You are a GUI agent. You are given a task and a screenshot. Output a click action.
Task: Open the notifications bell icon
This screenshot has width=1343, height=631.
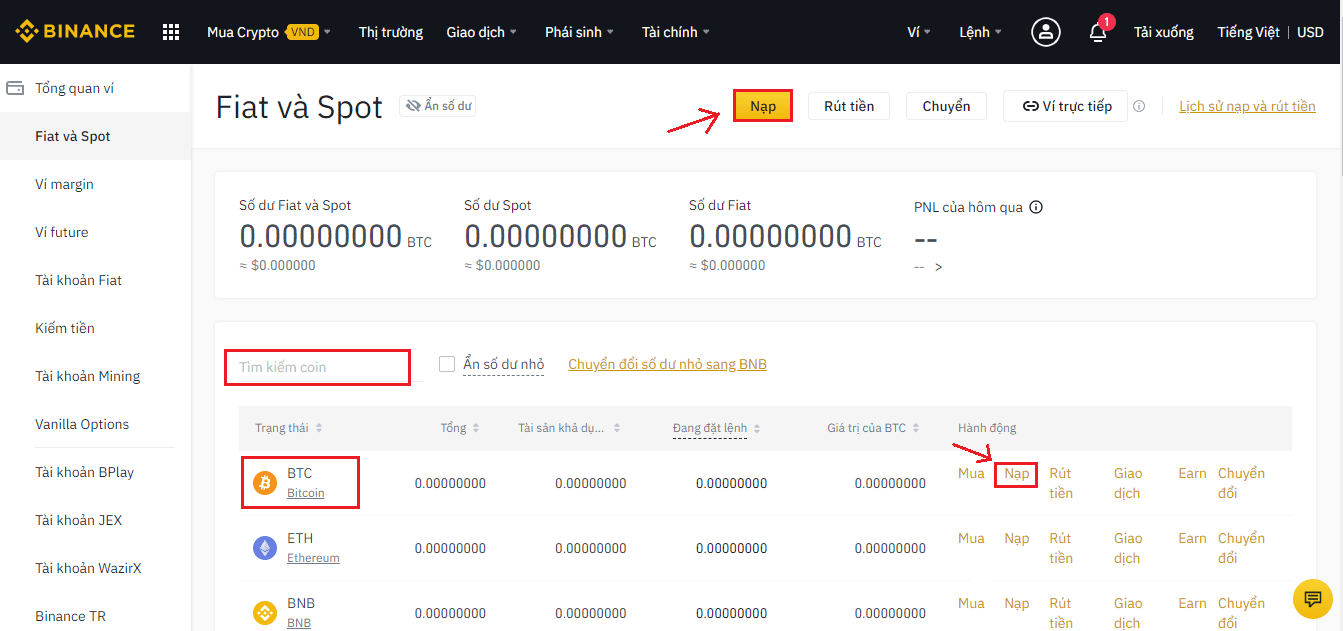coord(1098,32)
